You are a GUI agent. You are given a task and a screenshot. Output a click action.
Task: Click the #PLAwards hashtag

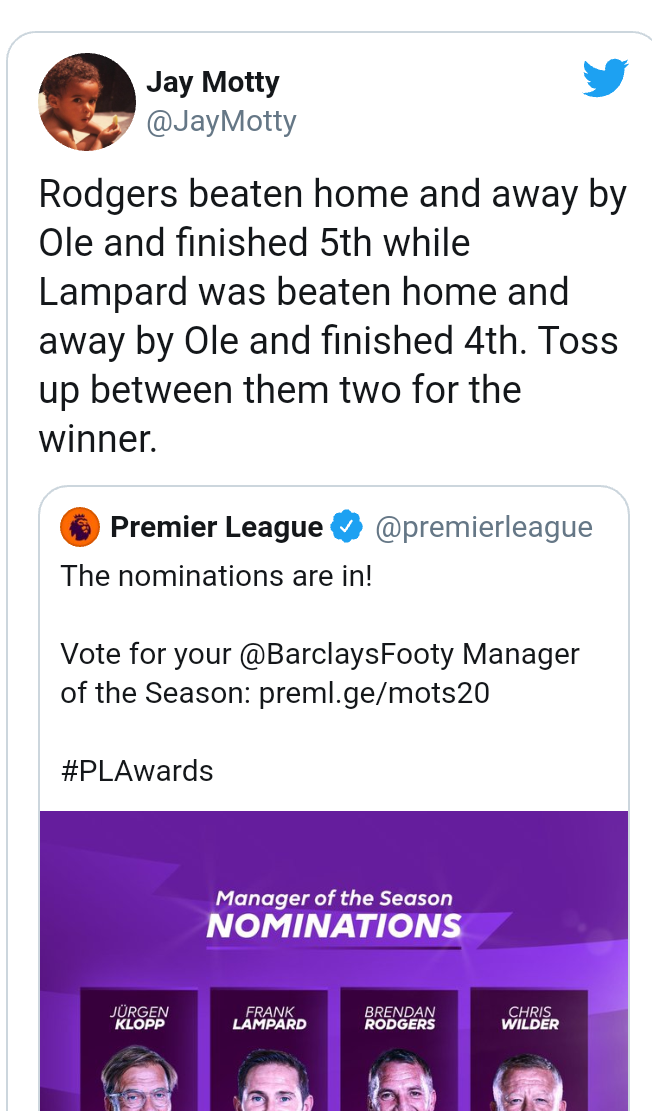(x=137, y=771)
